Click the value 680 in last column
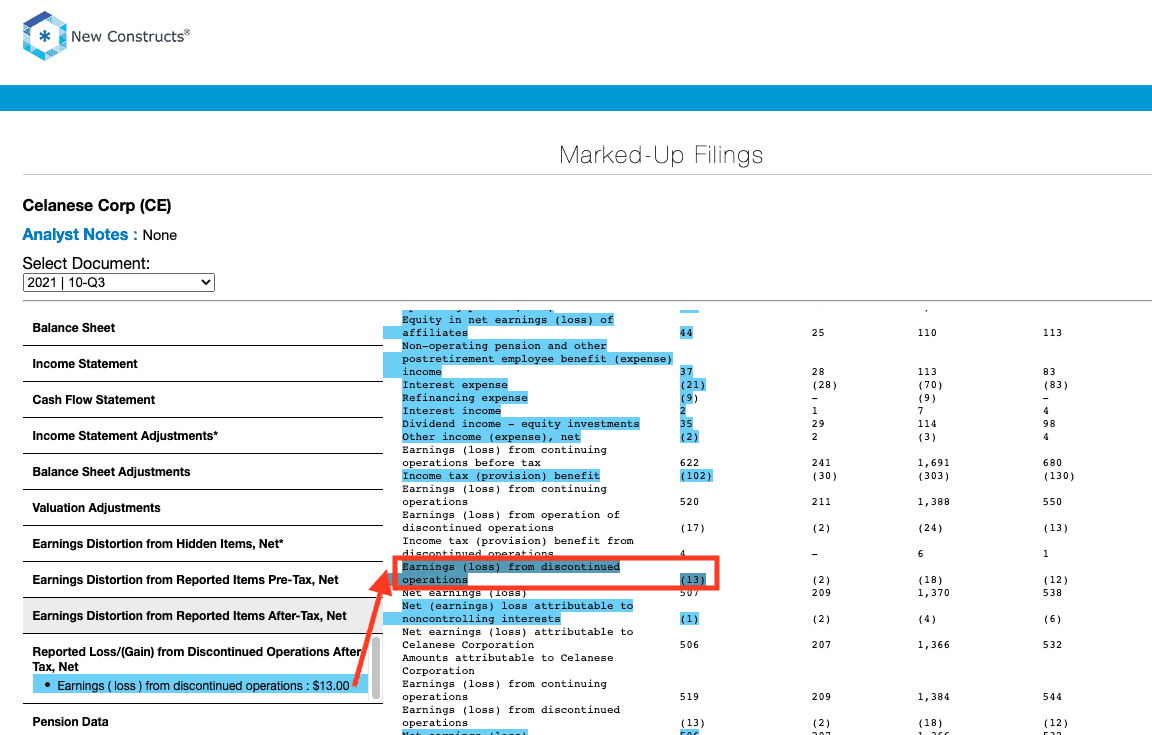Viewport: 1152px width, 735px height. pos(1052,463)
